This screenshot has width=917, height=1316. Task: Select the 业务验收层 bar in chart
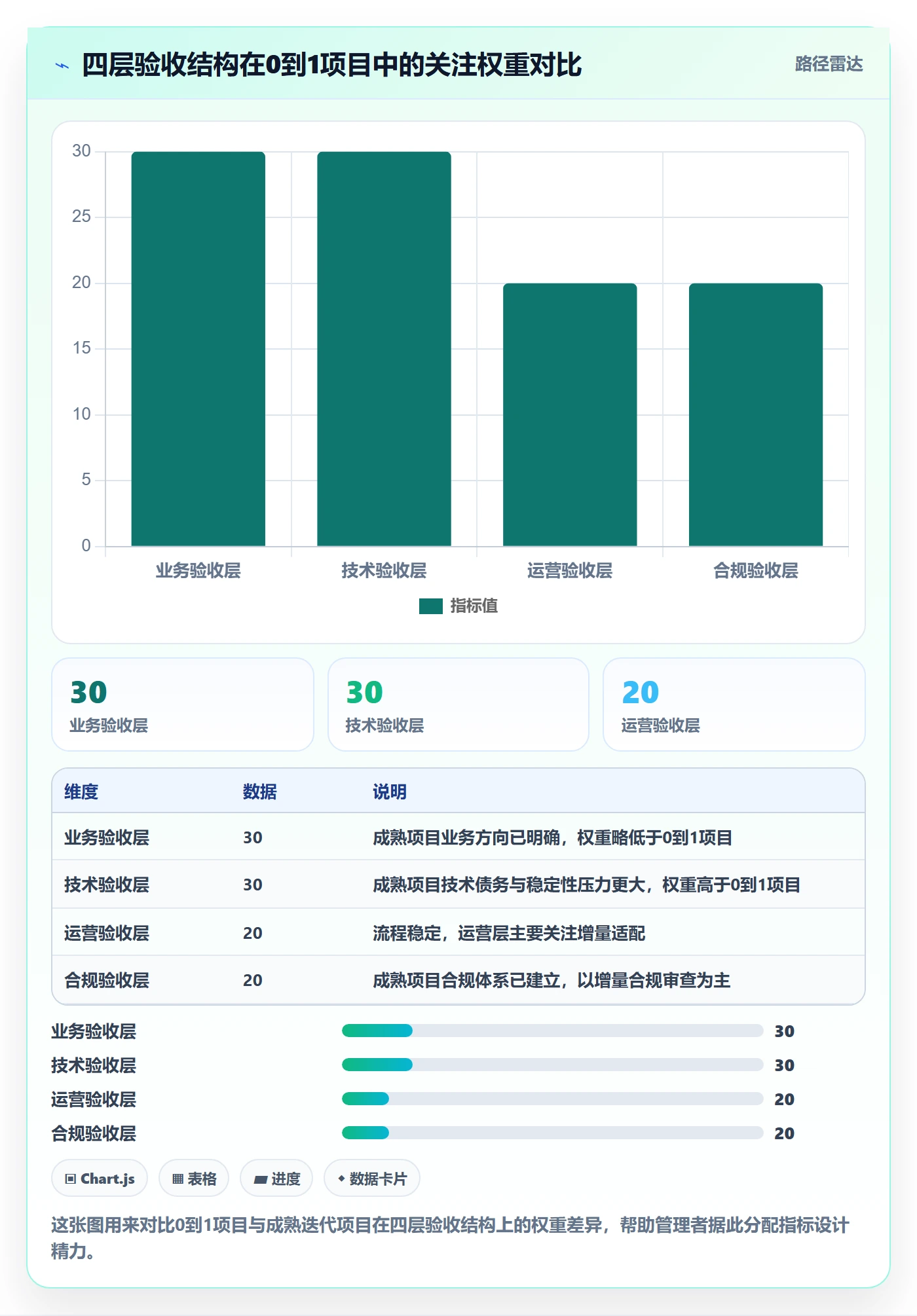[x=198, y=348]
